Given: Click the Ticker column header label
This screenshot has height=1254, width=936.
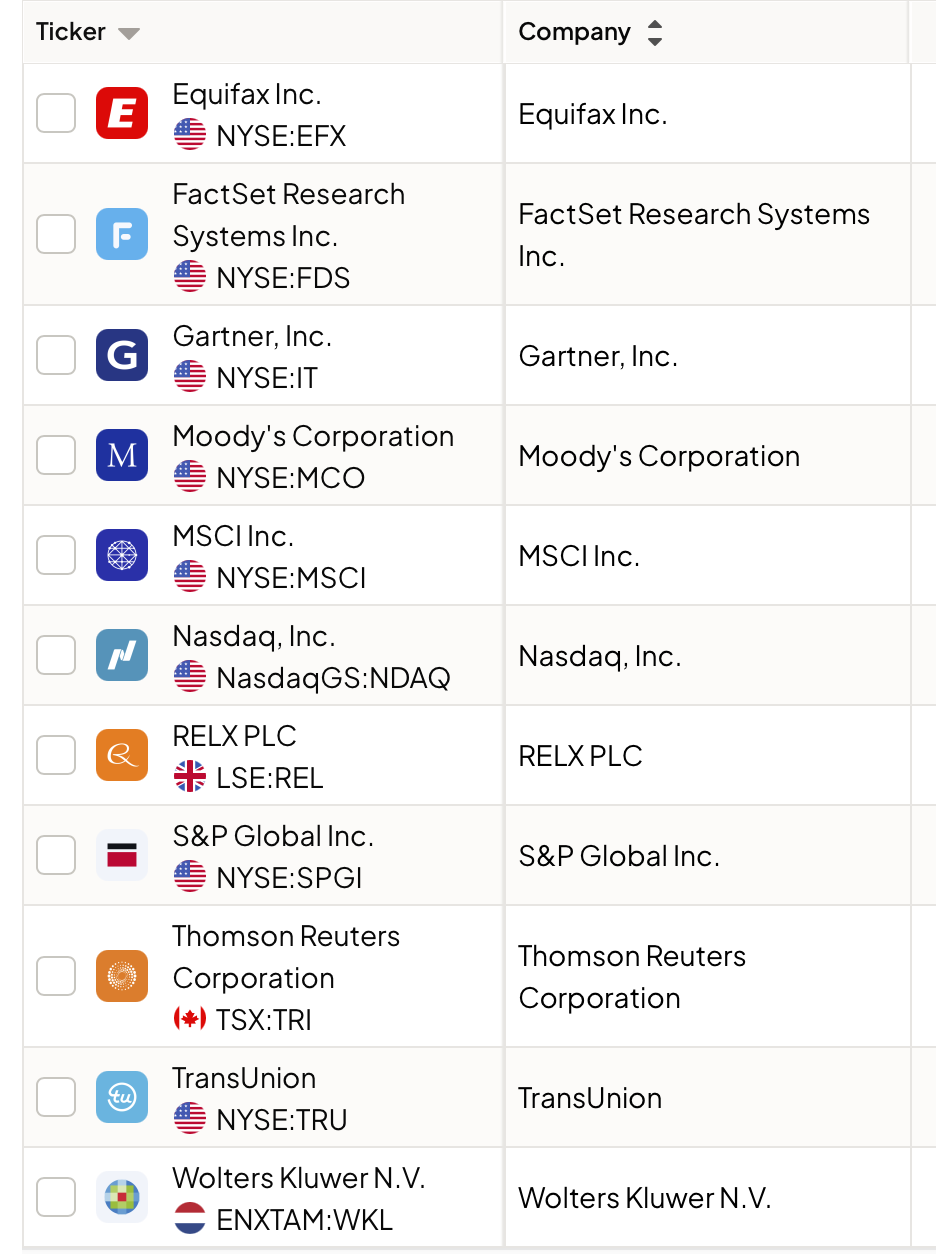Looking at the screenshot, I should (70, 32).
